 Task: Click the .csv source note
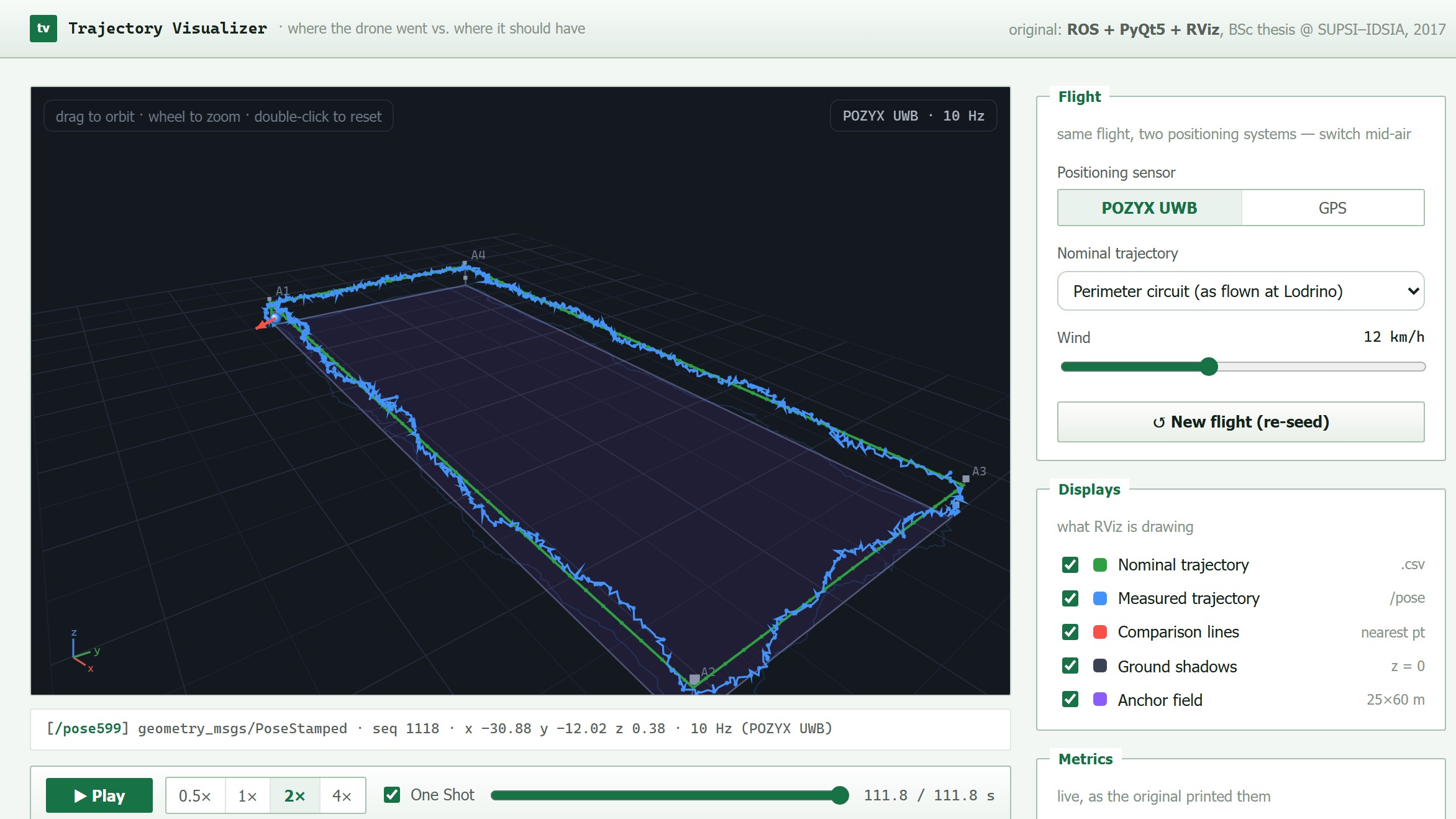click(x=1413, y=564)
